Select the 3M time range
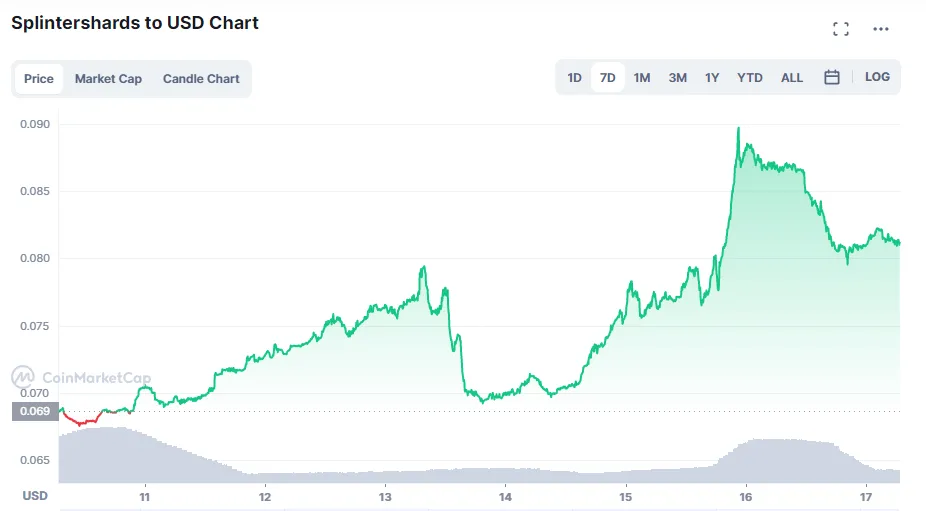The width and height of the screenshot is (926, 511). (x=677, y=77)
